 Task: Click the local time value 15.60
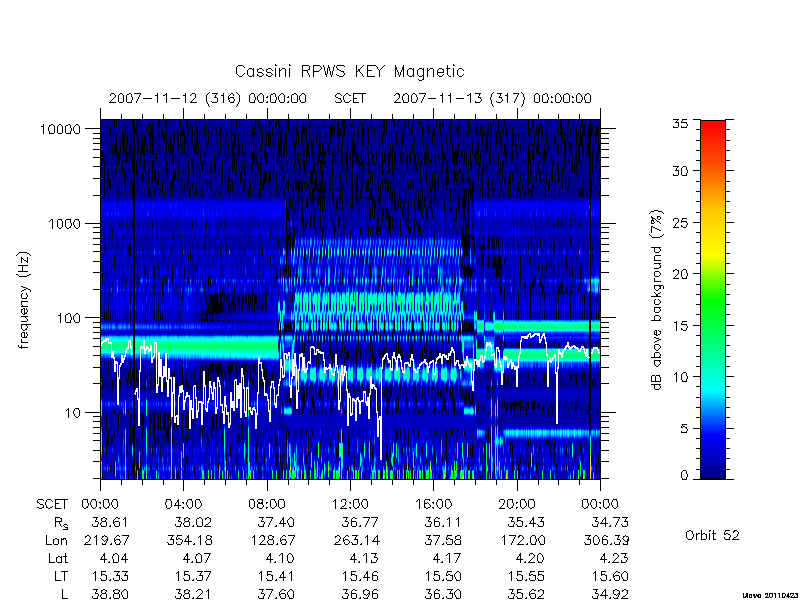pyautogui.click(x=610, y=576)
